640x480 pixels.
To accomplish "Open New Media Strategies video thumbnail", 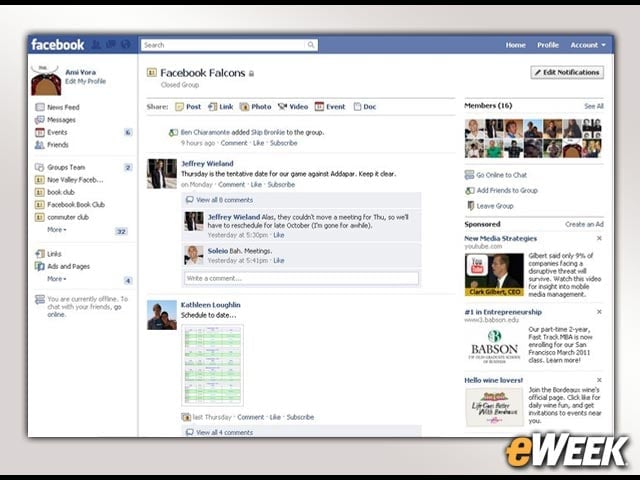I will (x=494, y=274).
